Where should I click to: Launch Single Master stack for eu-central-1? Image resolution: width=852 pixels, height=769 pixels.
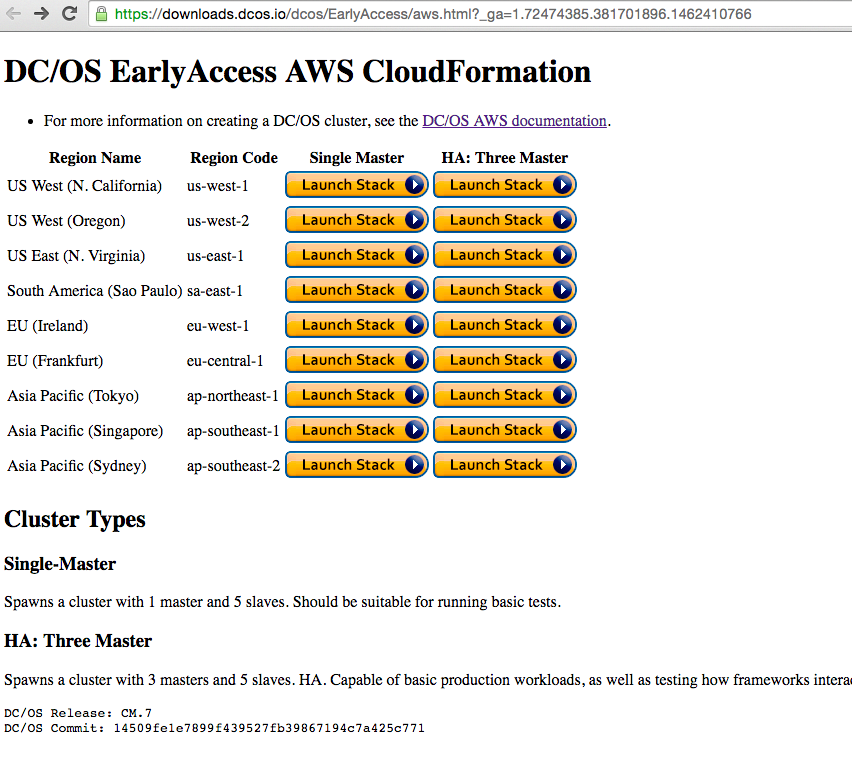click(356, 360)
